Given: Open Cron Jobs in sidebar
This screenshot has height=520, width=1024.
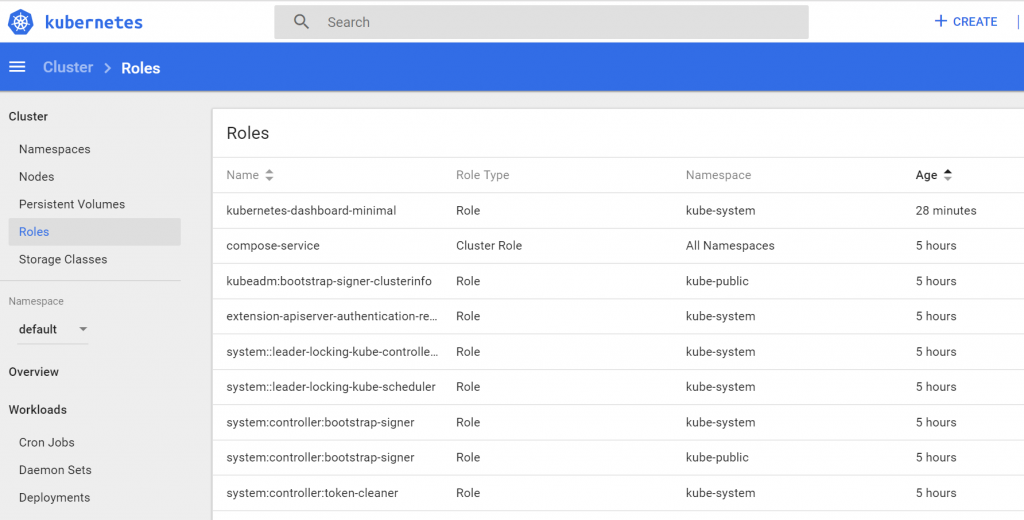Looking at the screenshot, I should tap(47, 442).
